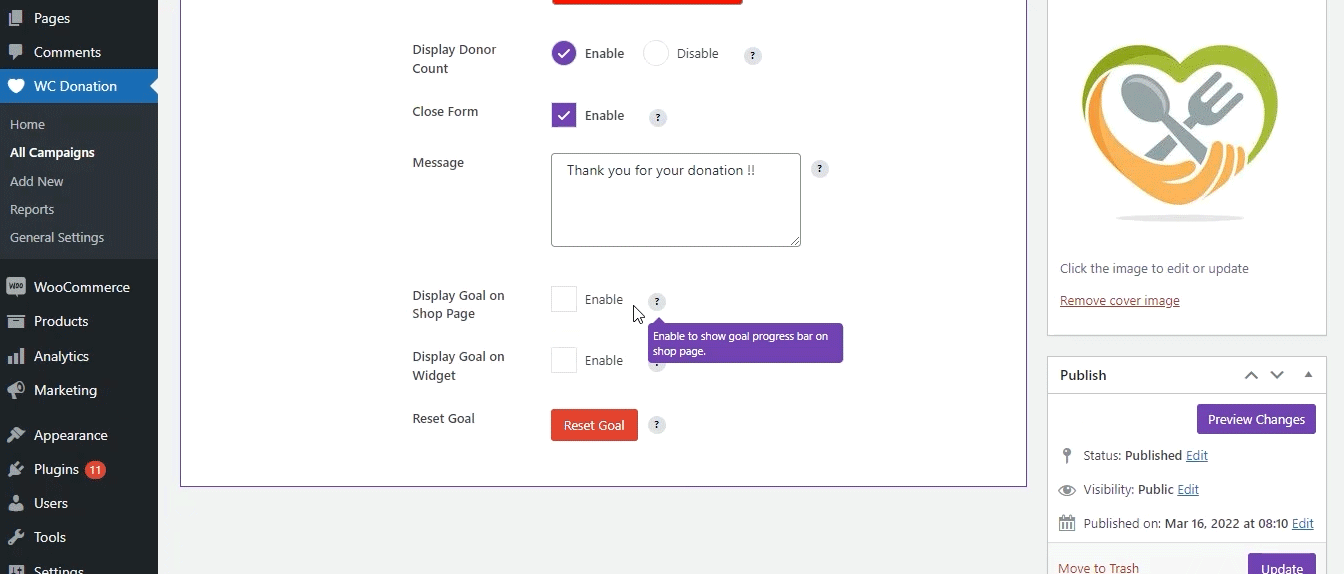Image resolution: width=1344 pixels, height=574 pixels.
Task: Edit the Public visibility link
Action: pyautogui.click(x=1188, y=489)
